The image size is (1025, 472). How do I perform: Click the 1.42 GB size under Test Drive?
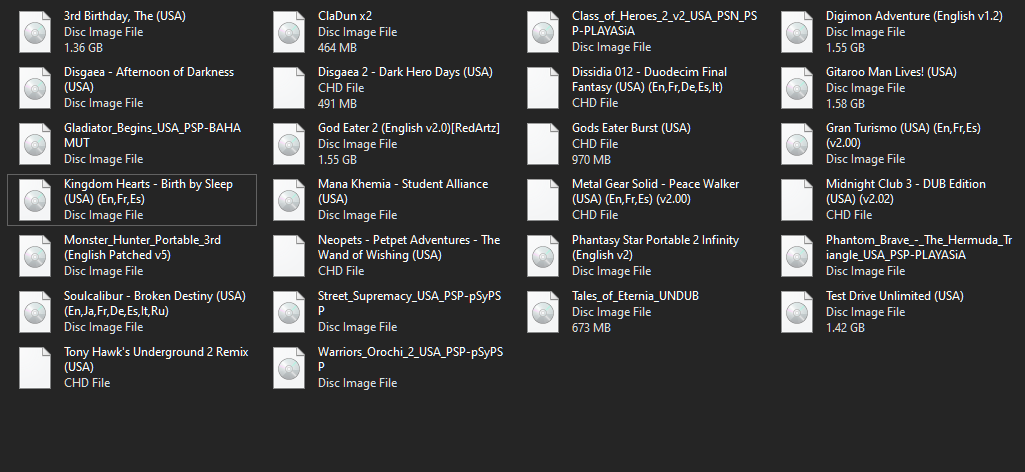click(x=845, y=328)
